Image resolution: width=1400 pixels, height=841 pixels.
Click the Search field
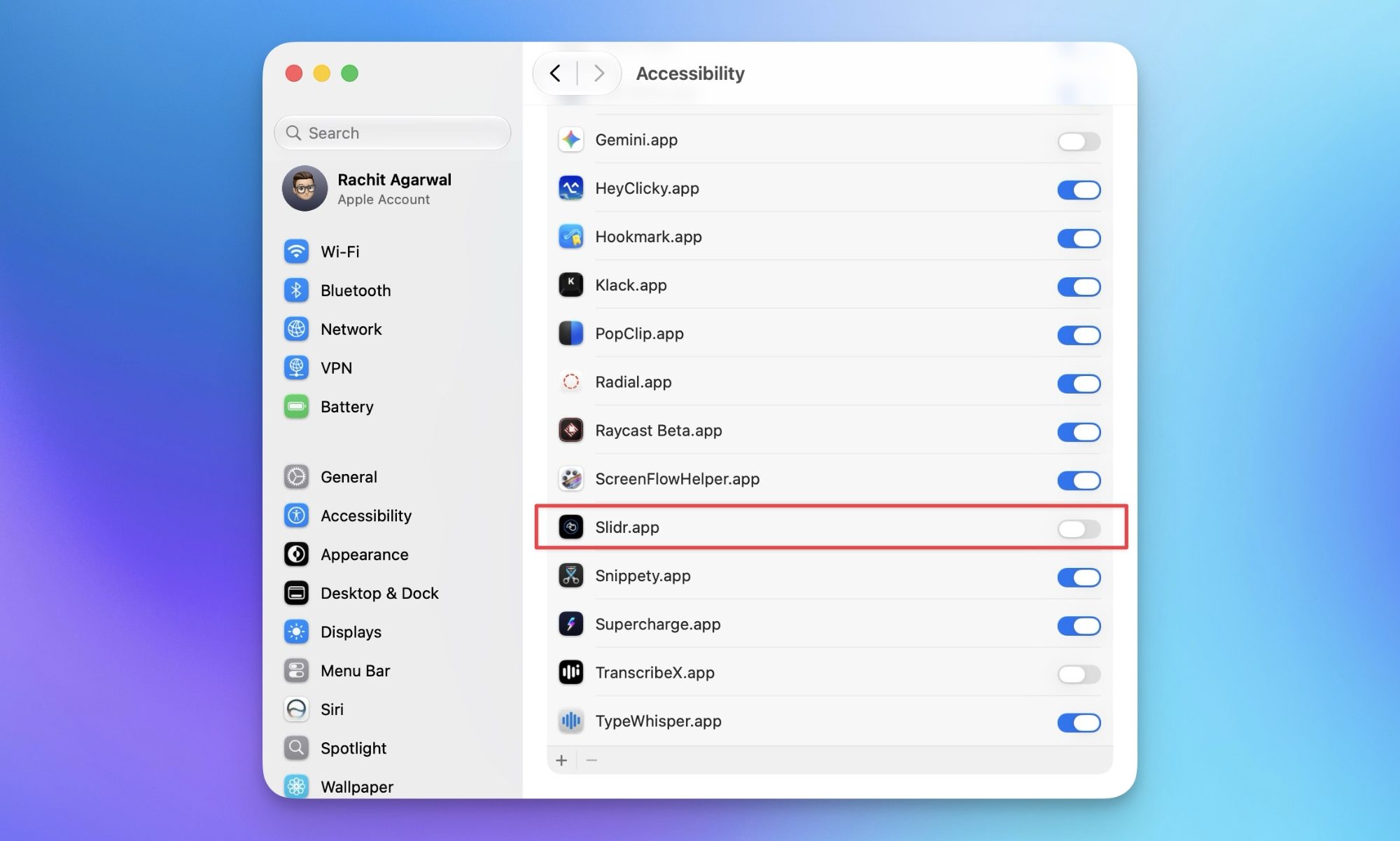click(392, 132)
